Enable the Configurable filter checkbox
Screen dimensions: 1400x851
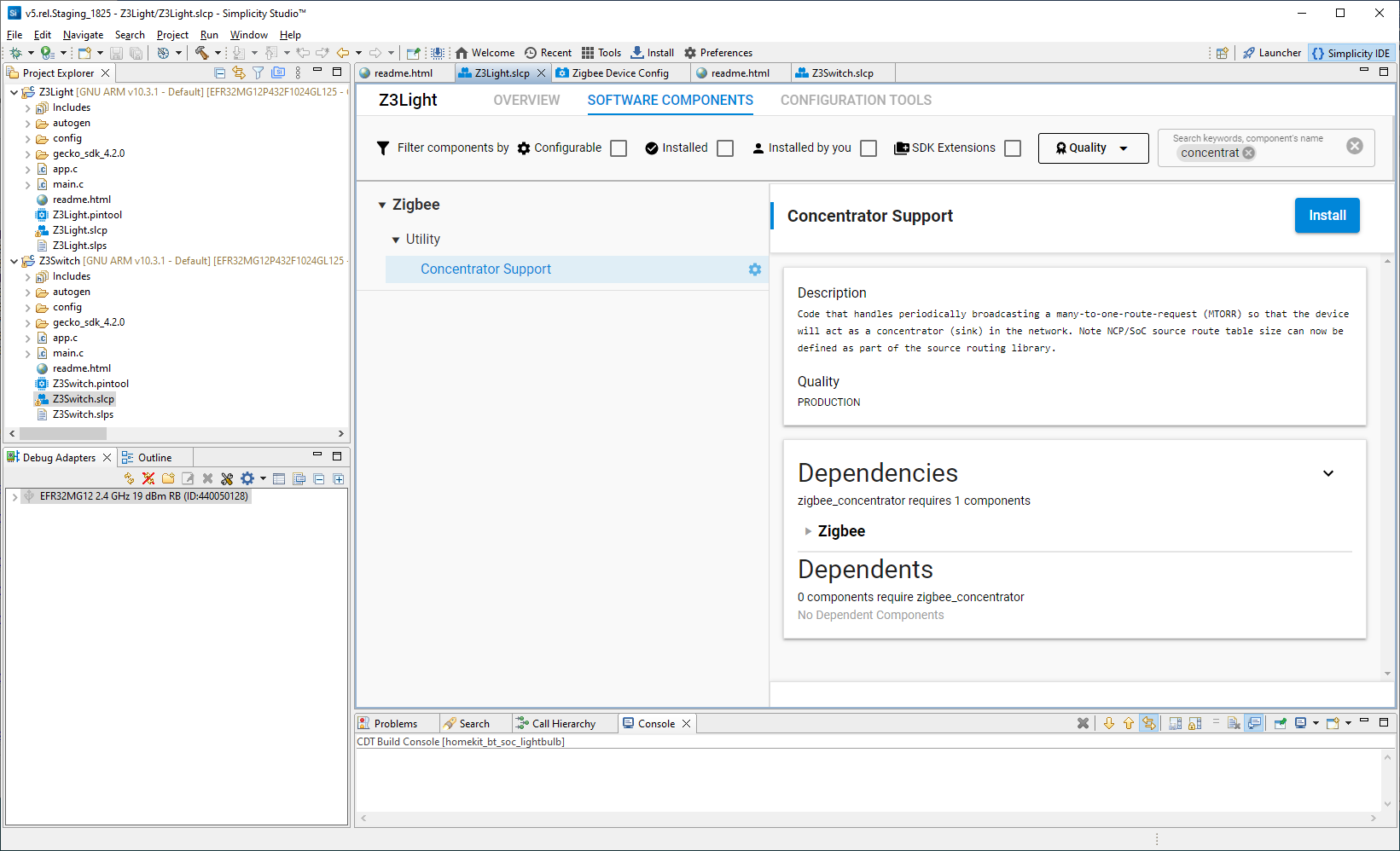point(619,148)
